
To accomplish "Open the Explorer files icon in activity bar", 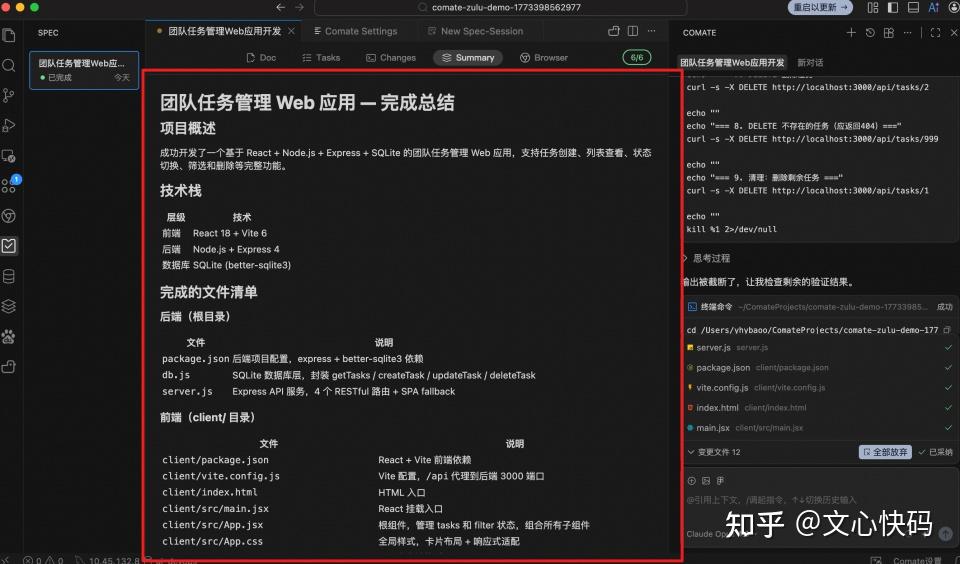I will click(x=9, y=36).
